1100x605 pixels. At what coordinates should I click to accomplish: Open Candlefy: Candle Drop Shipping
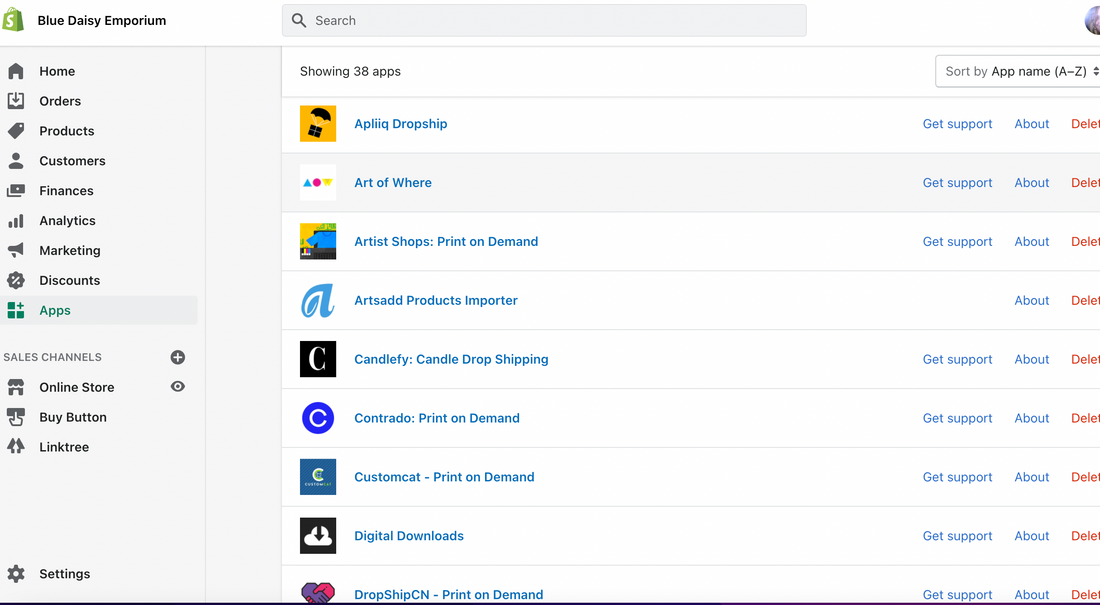[x=451, y=359]
